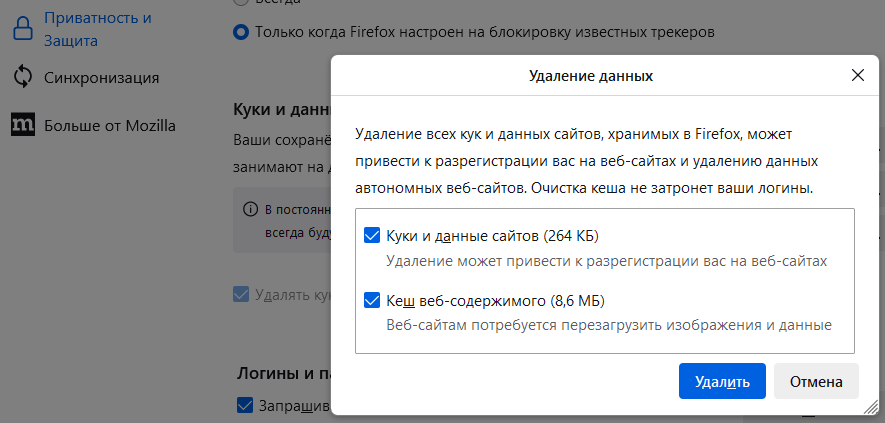885x423 pixels.
Task: Click the Удалить button
Action: (x=722, y=381)
